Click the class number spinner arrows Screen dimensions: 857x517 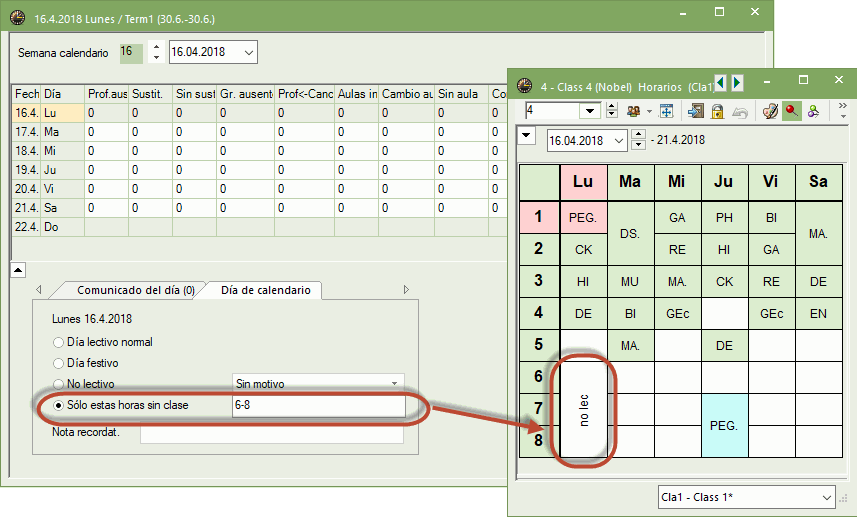coord(612,111)
